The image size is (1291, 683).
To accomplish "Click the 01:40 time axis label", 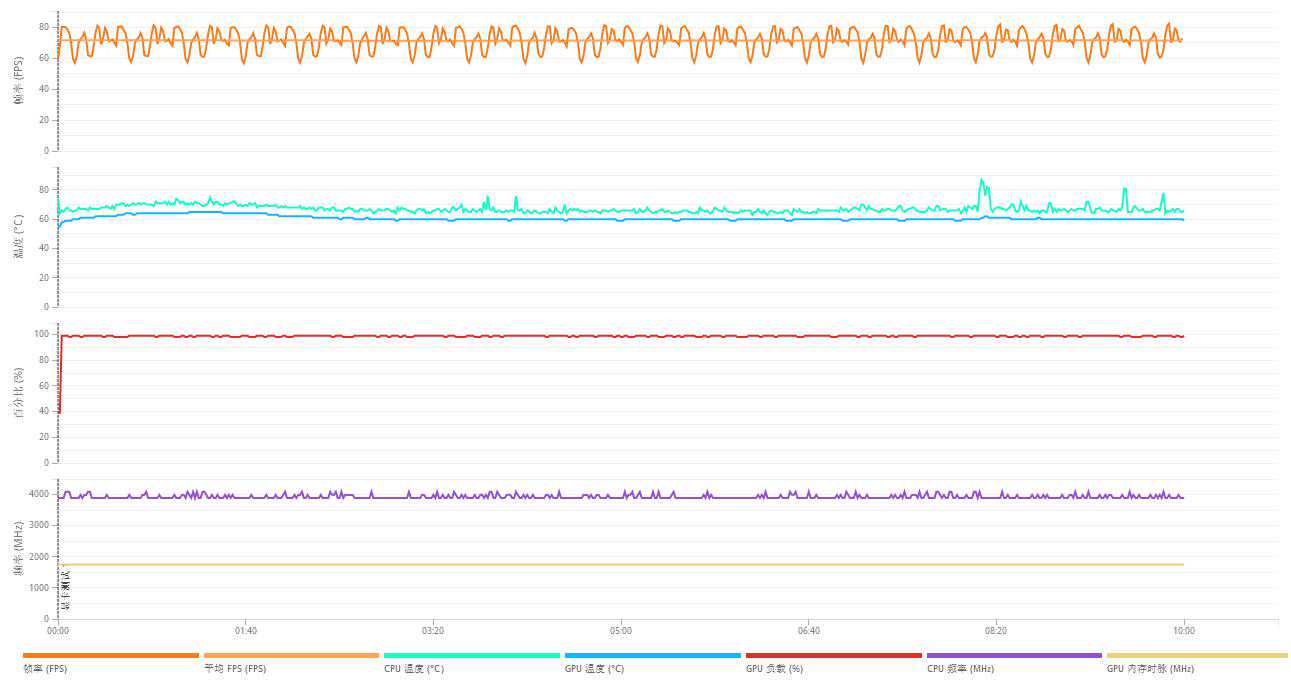I will pos(246,631).
